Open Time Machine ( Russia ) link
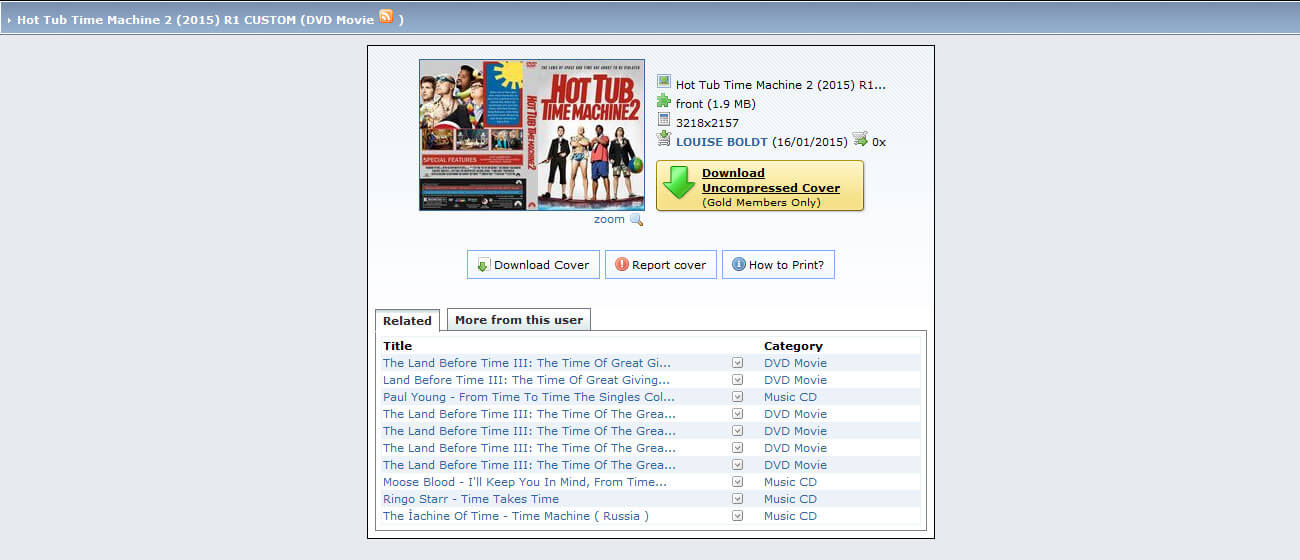The image size is (1300, 560). tap(516, 516)
